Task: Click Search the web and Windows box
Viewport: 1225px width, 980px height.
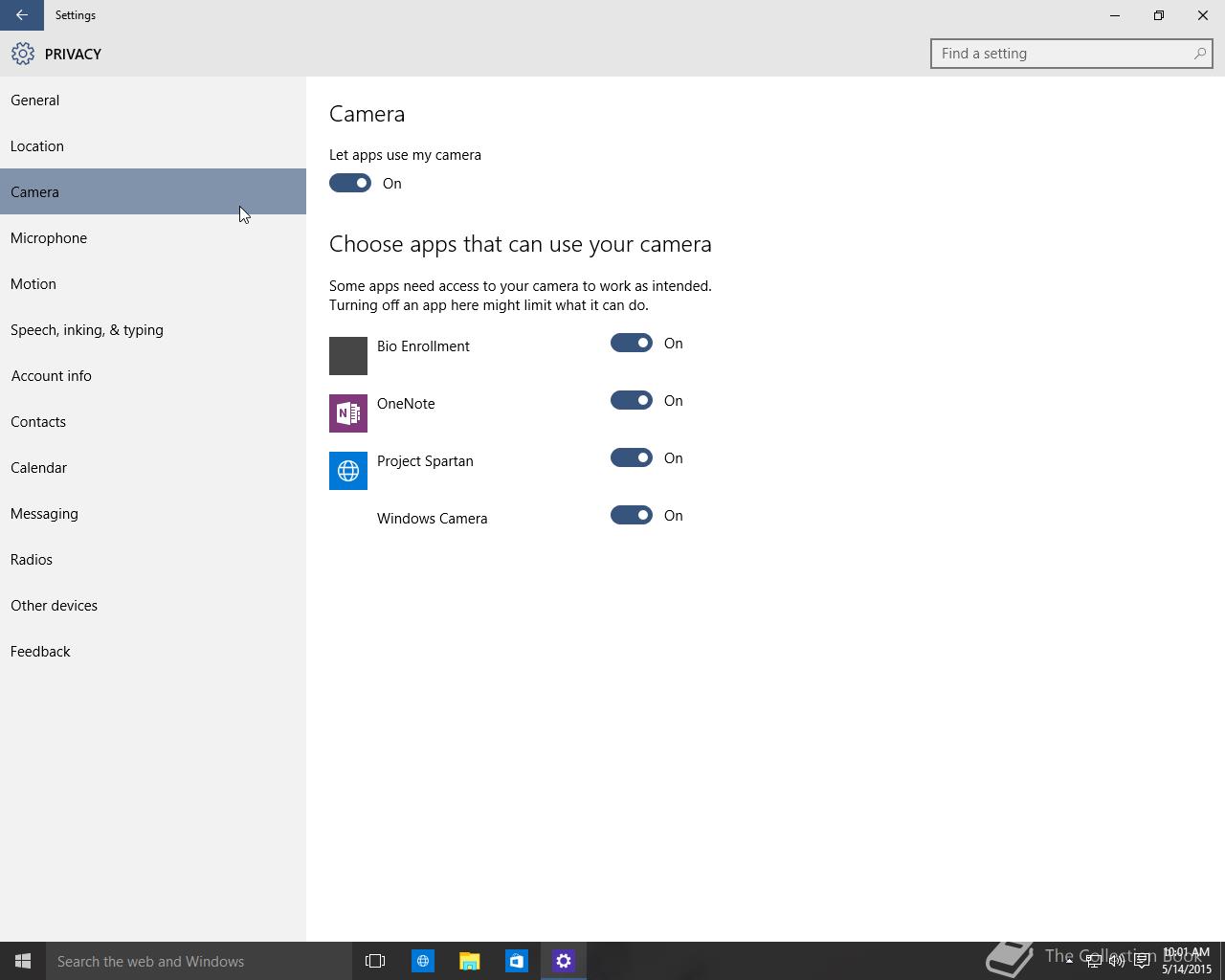Action: tap(199, 961)
